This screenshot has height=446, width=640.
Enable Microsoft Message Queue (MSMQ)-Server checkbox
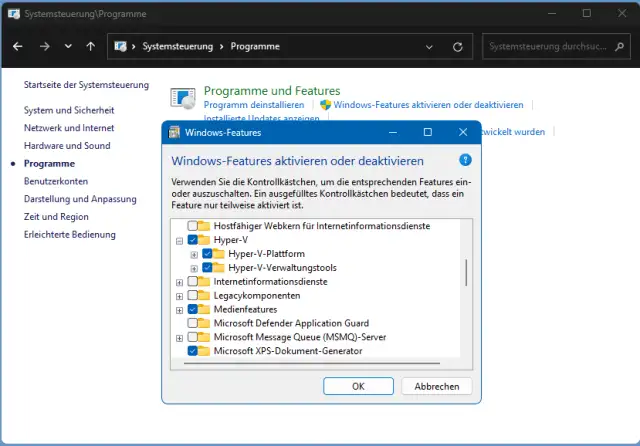[x=192, y=337]
